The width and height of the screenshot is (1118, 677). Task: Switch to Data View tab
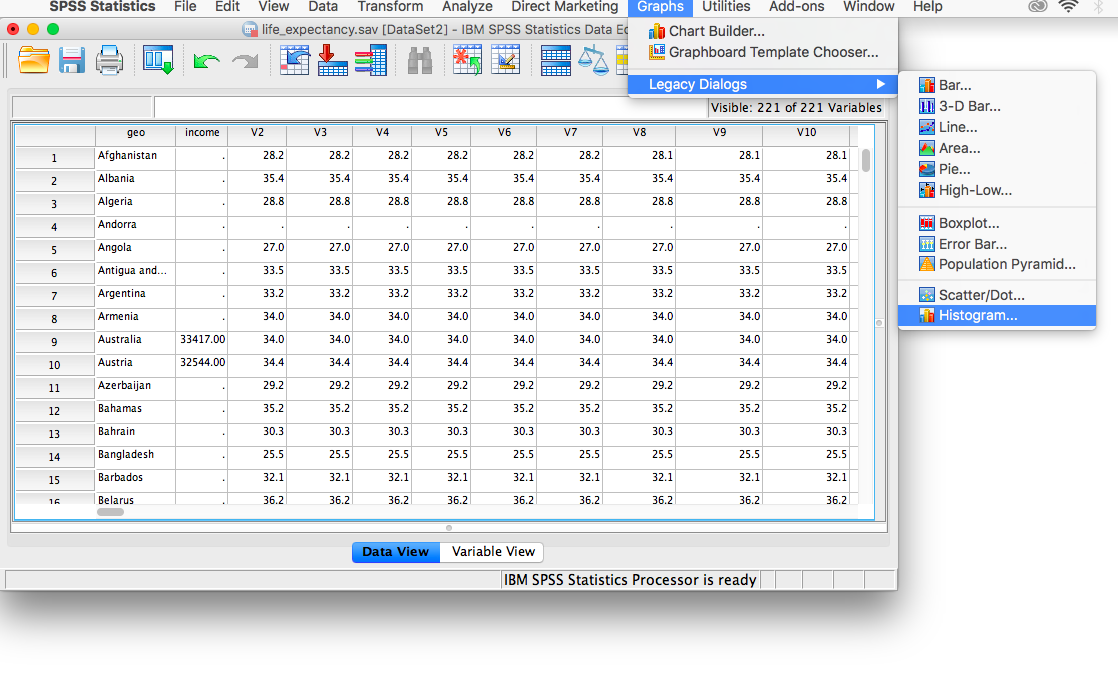pos(396,552)
